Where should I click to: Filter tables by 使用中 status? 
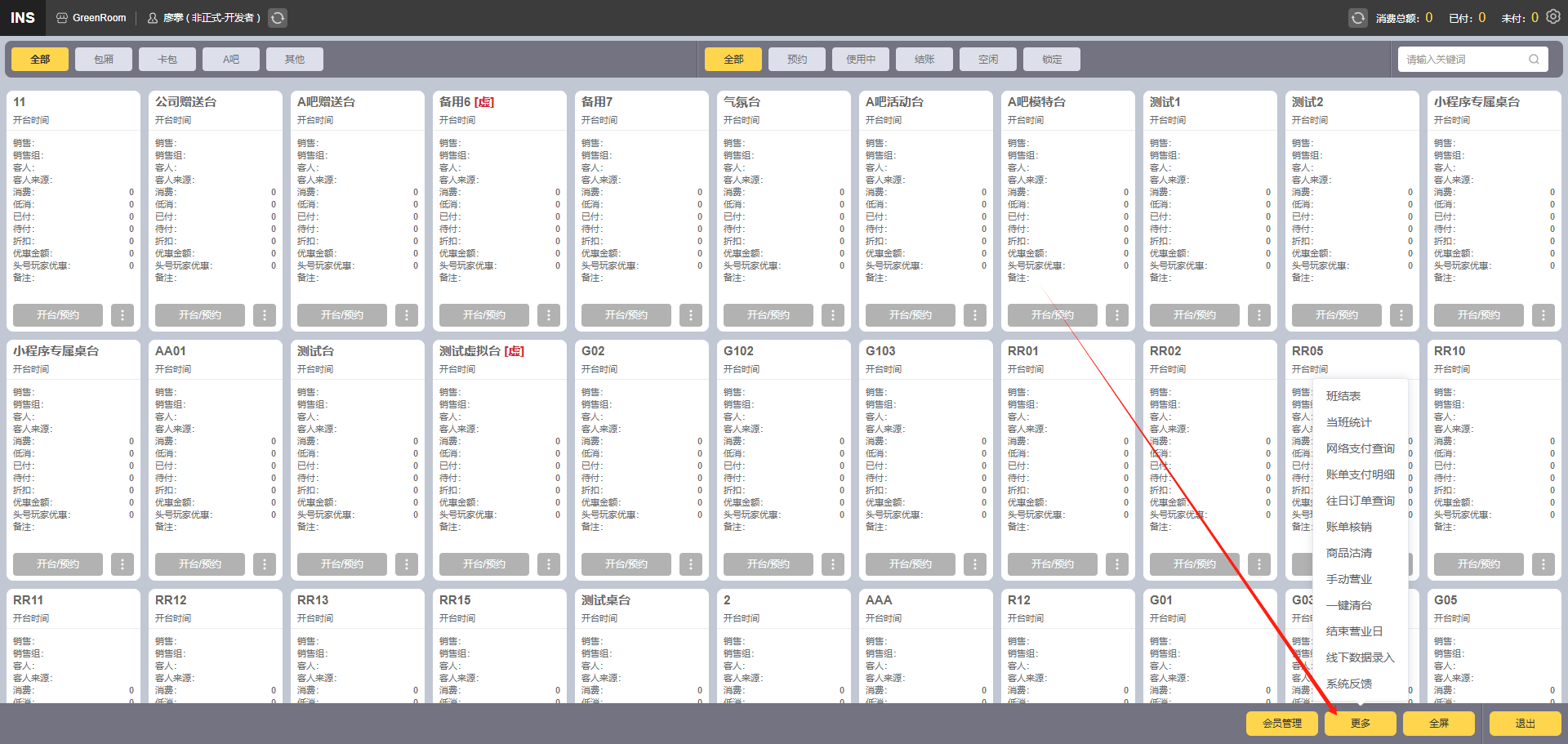click(861, 60)
